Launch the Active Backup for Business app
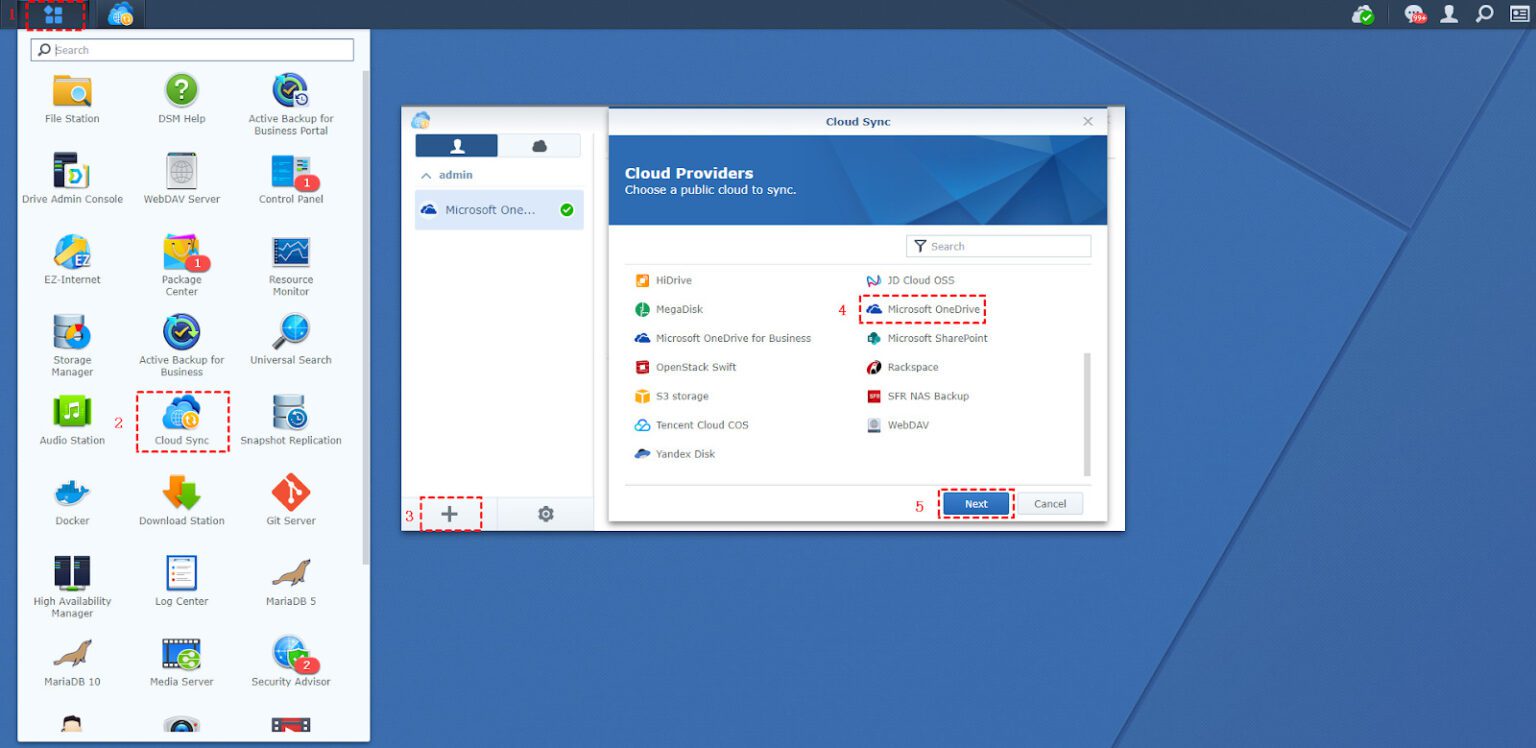 click(182, 346)
